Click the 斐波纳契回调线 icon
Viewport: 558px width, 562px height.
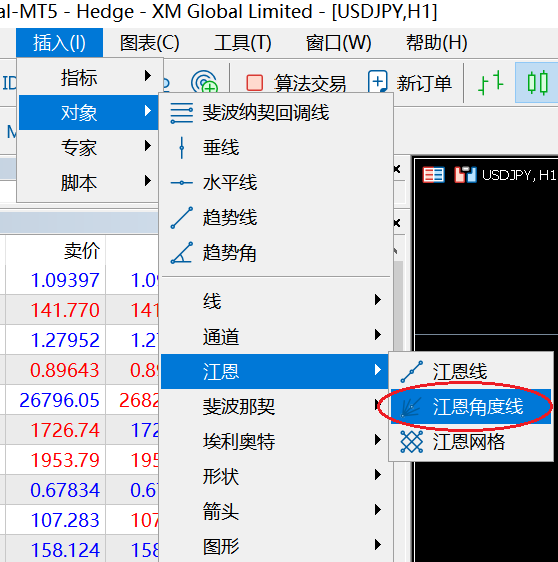click(182, 113)
